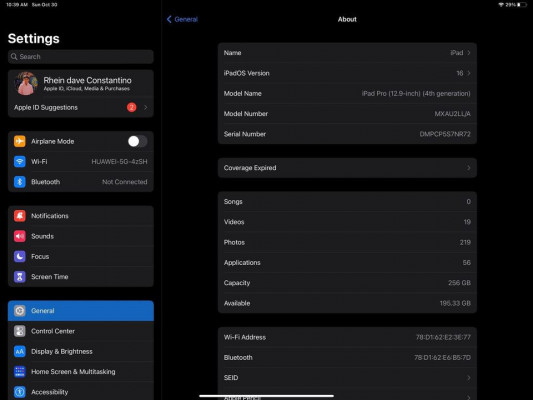This screenshot has height=400, width=533.
Task: Tap the search magnifier icon
Action: pos(14,56)
